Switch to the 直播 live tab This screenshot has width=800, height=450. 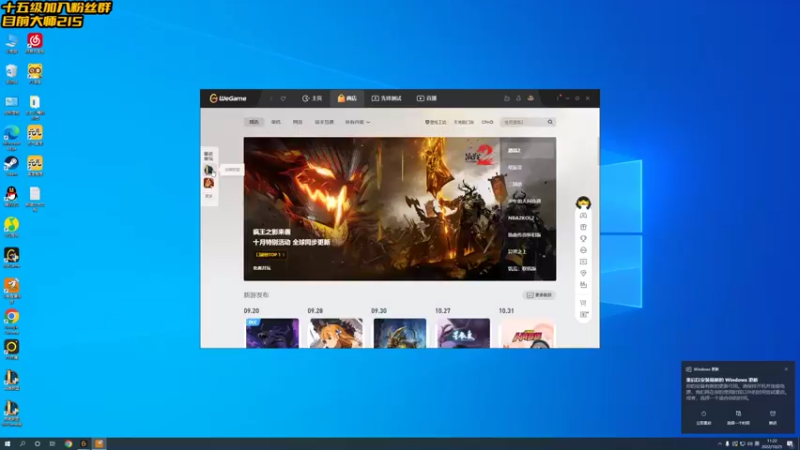click(427, 98)
